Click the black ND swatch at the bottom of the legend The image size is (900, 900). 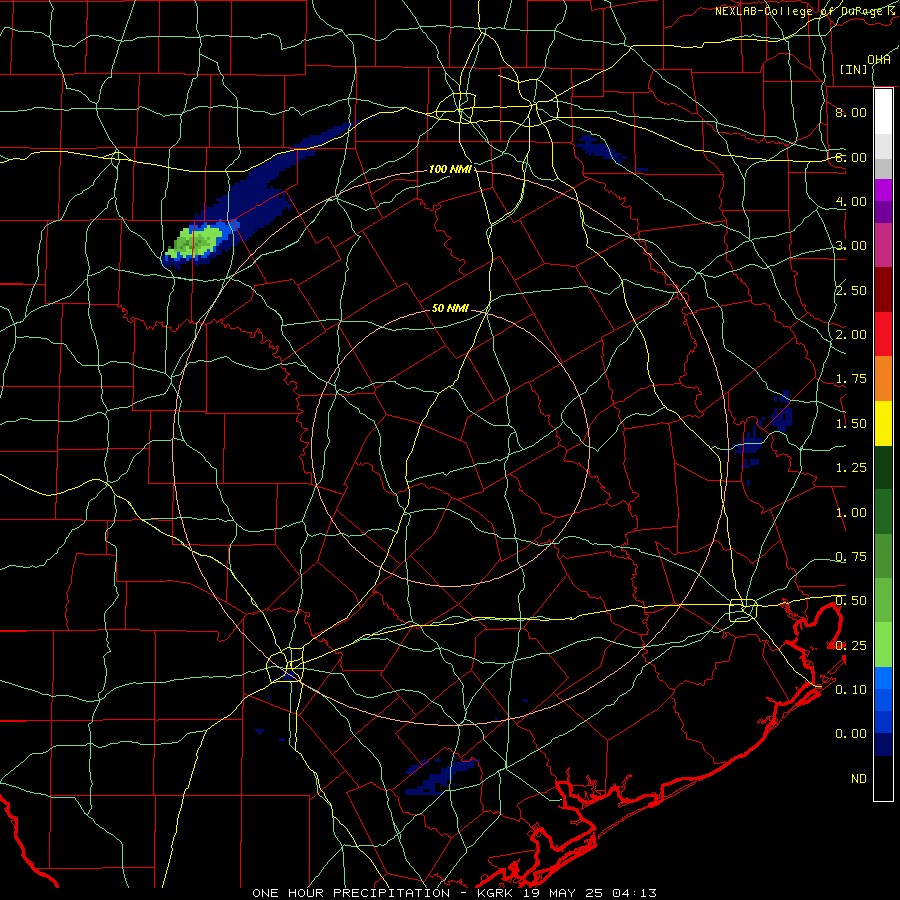883,778
